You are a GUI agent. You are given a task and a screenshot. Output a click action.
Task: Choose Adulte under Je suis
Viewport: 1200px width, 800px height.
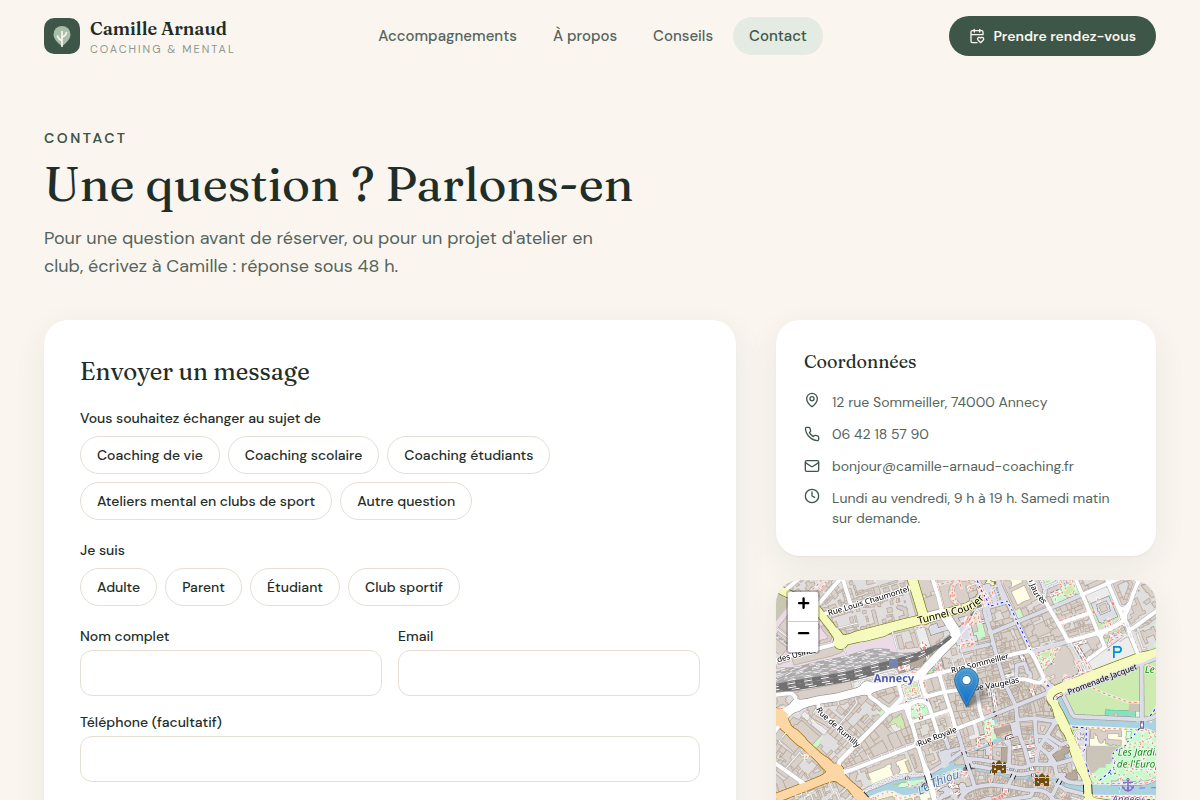coord(118,587)
